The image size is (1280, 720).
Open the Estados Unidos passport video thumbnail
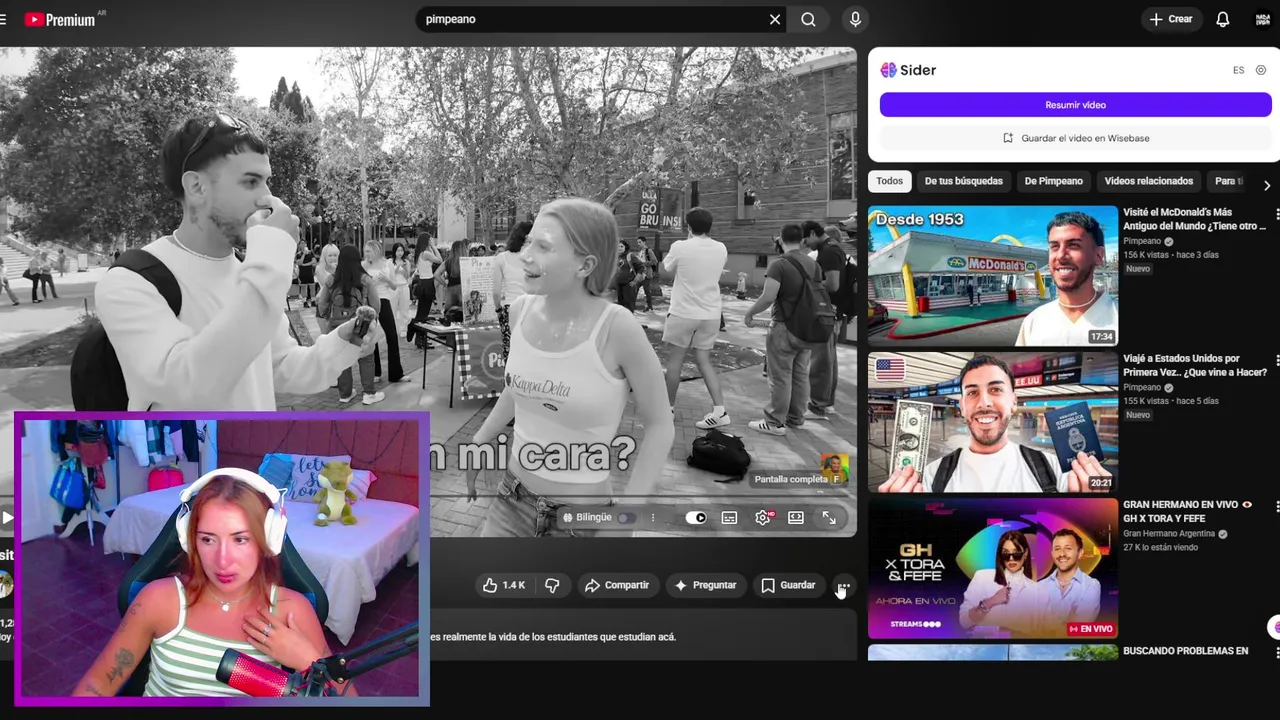[x=993, y=422]
